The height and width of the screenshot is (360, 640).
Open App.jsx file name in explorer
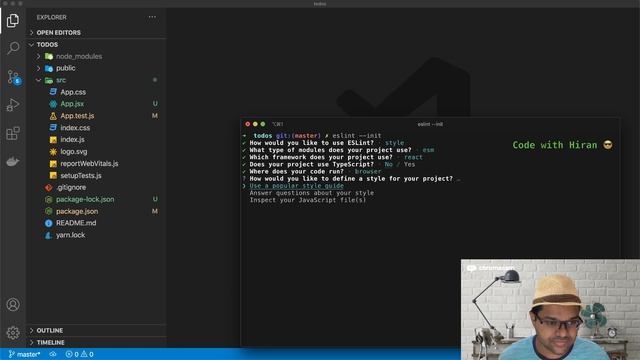(x=72, y=104)
